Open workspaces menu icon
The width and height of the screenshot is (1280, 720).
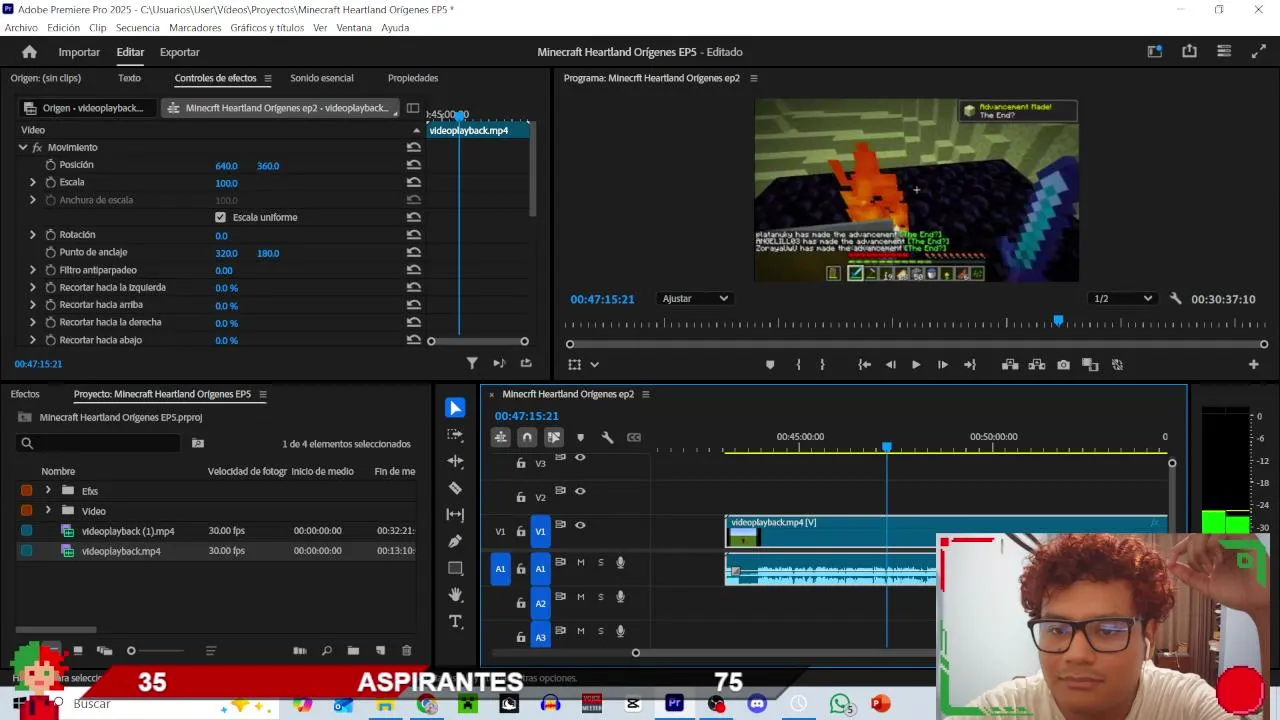point(1224,51)
